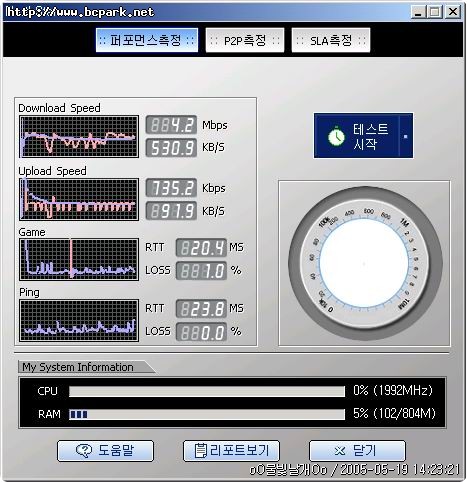The width and height of the screenshot is (467, 482).
Task: Click the stopwatch icon on test button
Action: [x=336, y=136]
